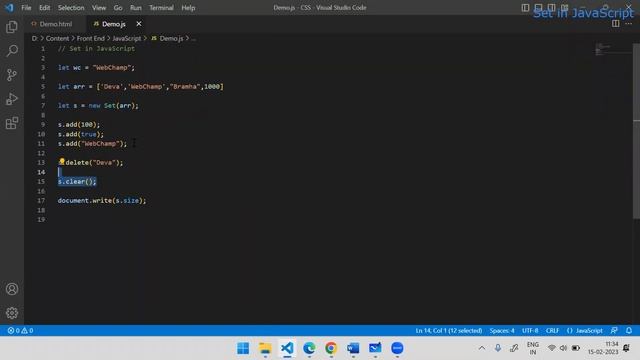The image size is (640, 360).
Task: Click the microphone icon in system tray
Action: 498,348
